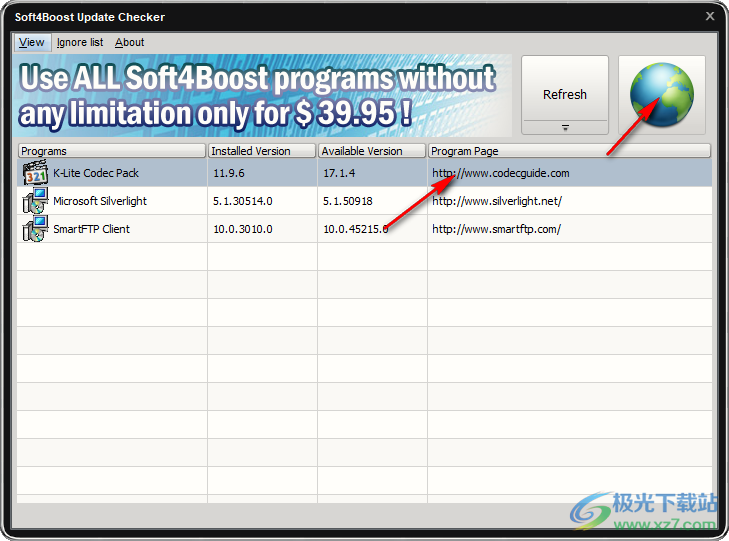
Task: Click the globe icon to open program page
Action: [x=662, y=95]
